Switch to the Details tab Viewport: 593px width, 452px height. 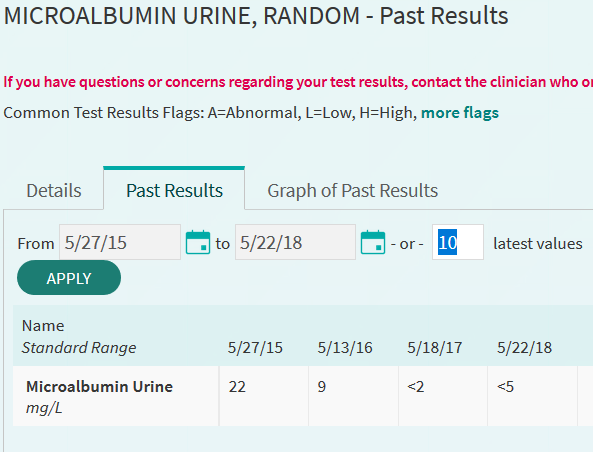[54, 190]
